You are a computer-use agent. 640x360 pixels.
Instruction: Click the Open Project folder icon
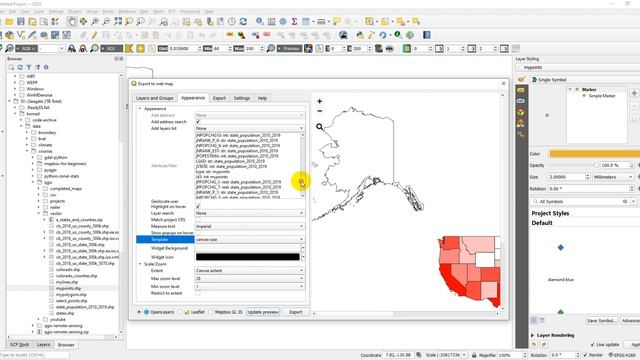pyautogui.click(x=9, y=22)
